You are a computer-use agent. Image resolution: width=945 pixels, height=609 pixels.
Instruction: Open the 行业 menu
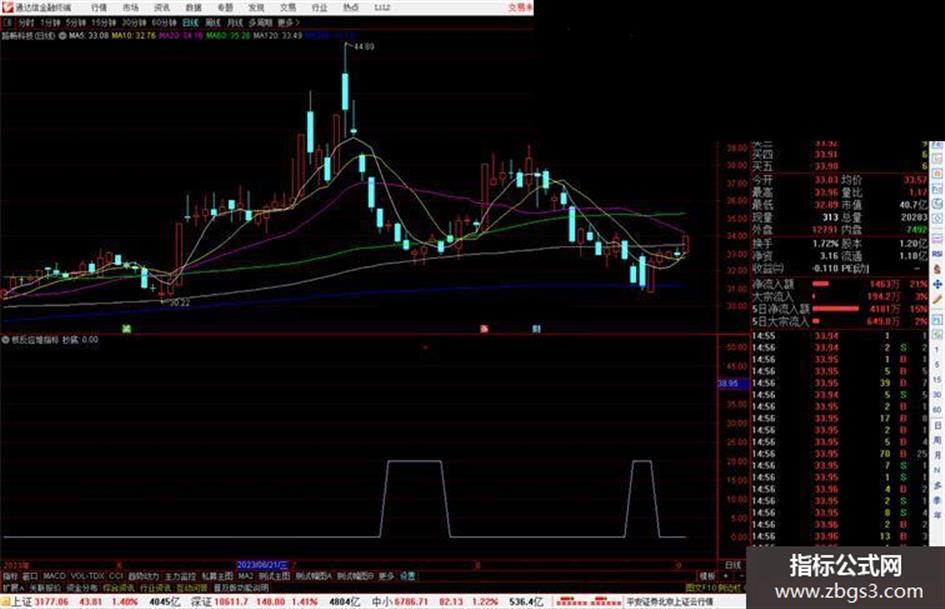319,8
